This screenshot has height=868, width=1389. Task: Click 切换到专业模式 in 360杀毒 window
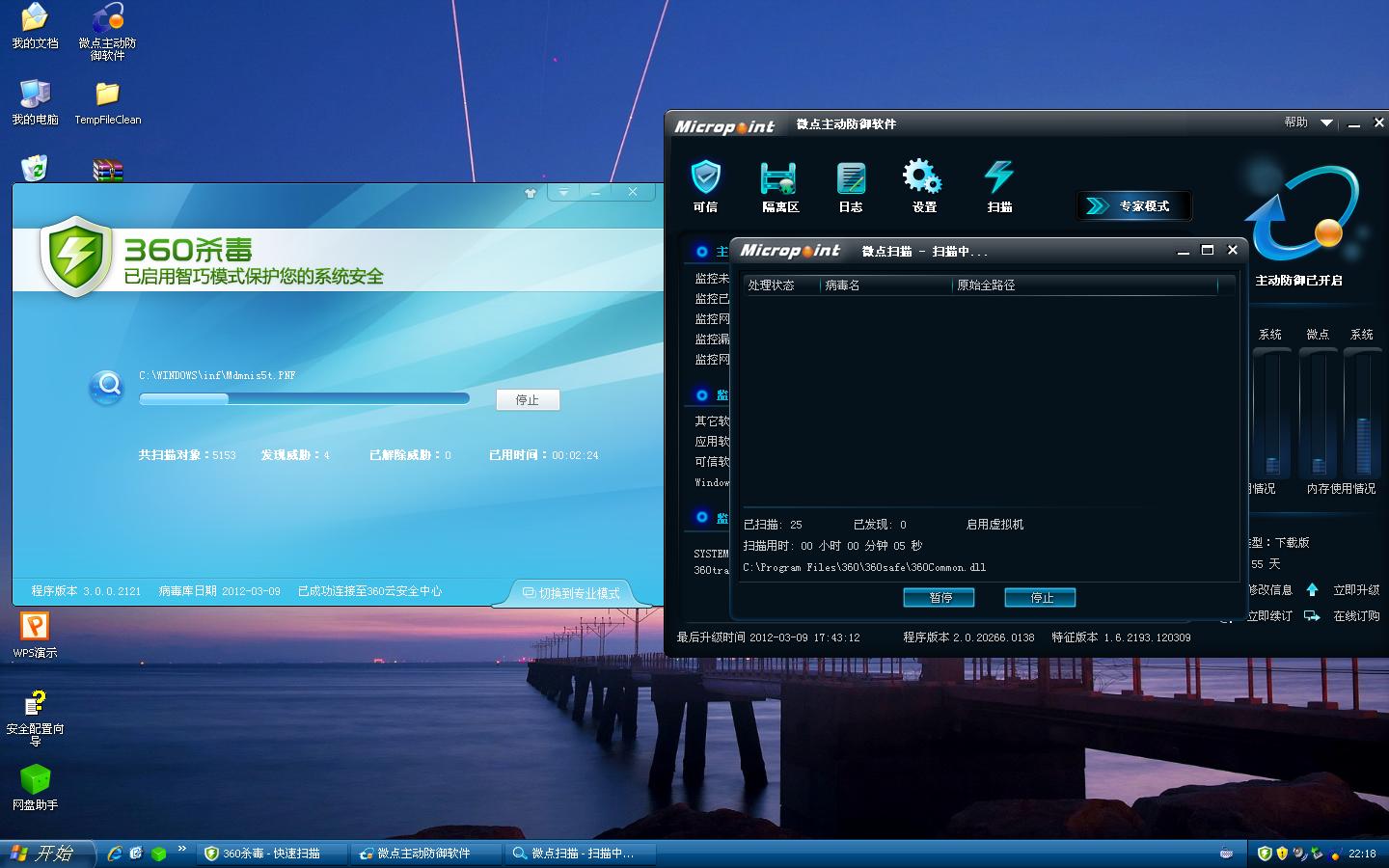tap(570, 593)
